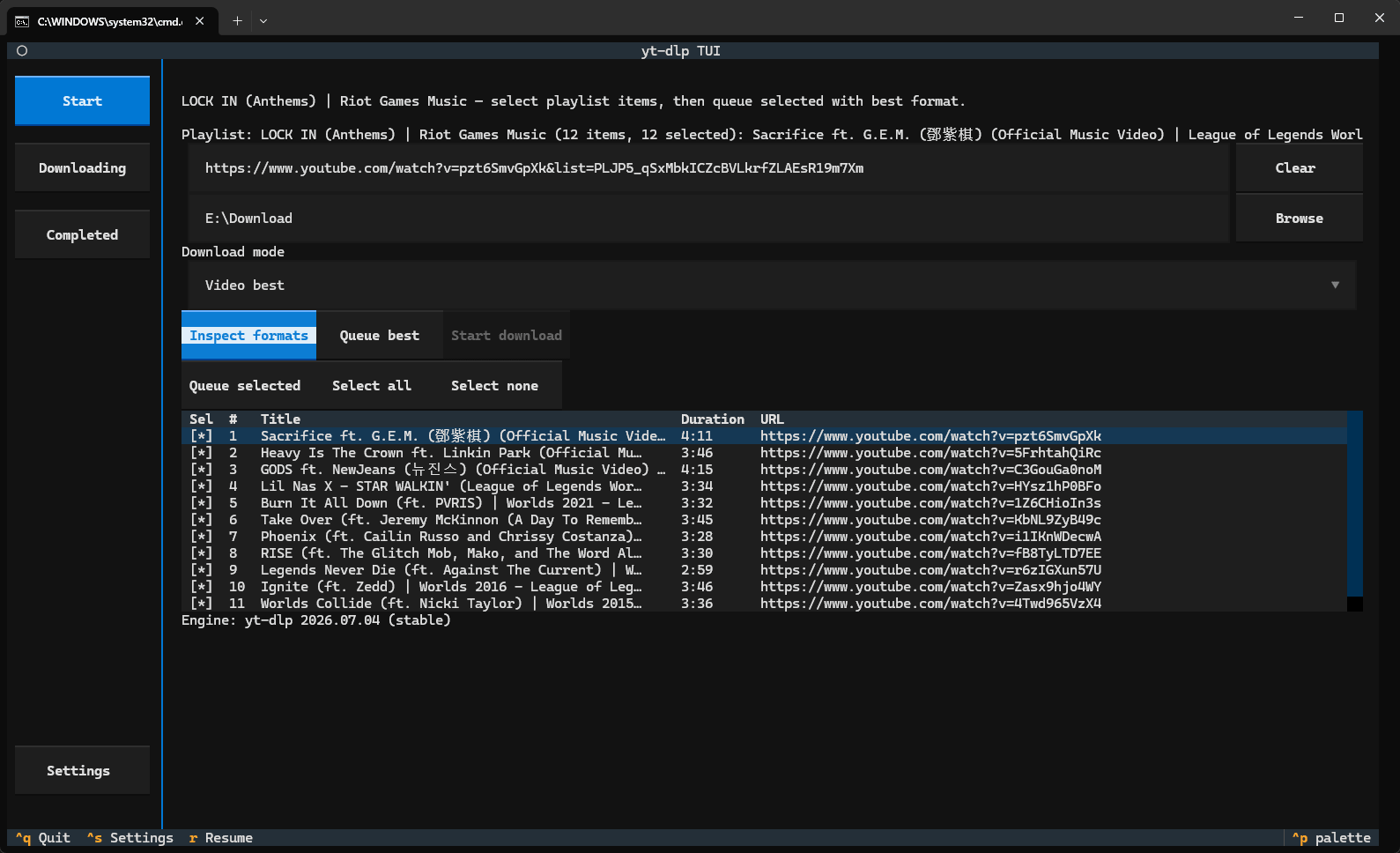Focus the YouTube URL input field

tap(708, 167)
